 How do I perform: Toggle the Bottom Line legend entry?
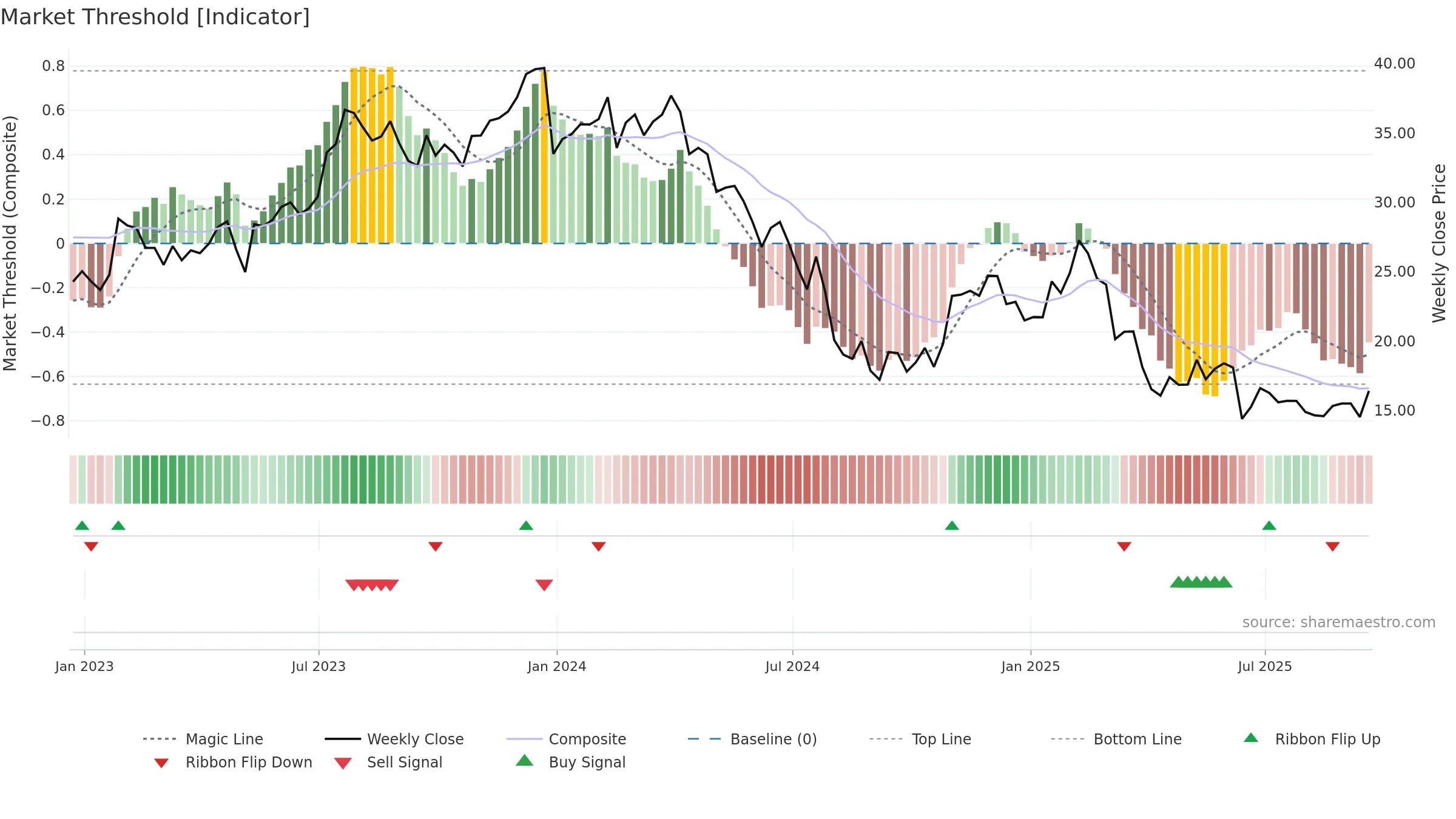click(1117, 739)
